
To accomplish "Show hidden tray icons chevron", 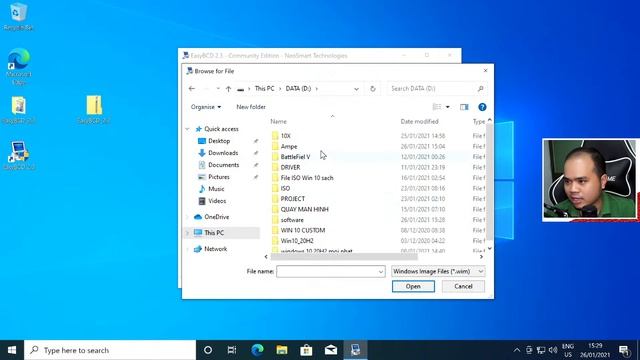I will (x=517, y=350).
